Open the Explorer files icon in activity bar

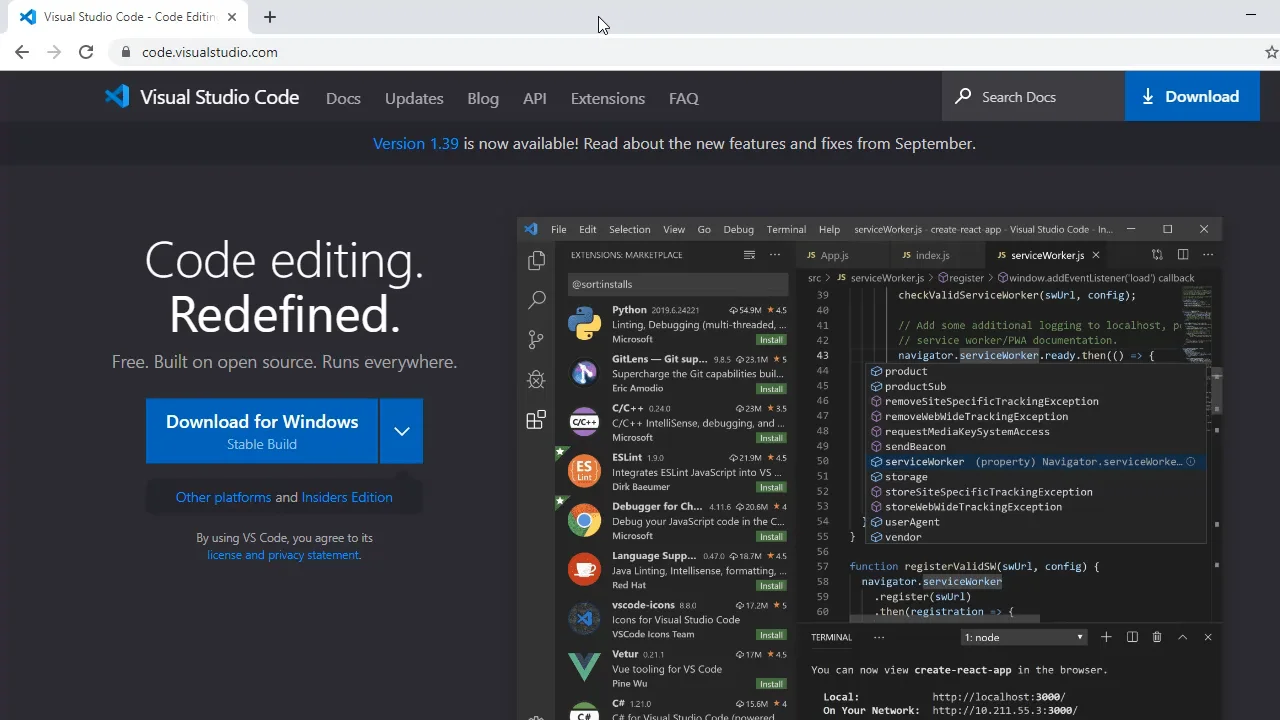536,261
